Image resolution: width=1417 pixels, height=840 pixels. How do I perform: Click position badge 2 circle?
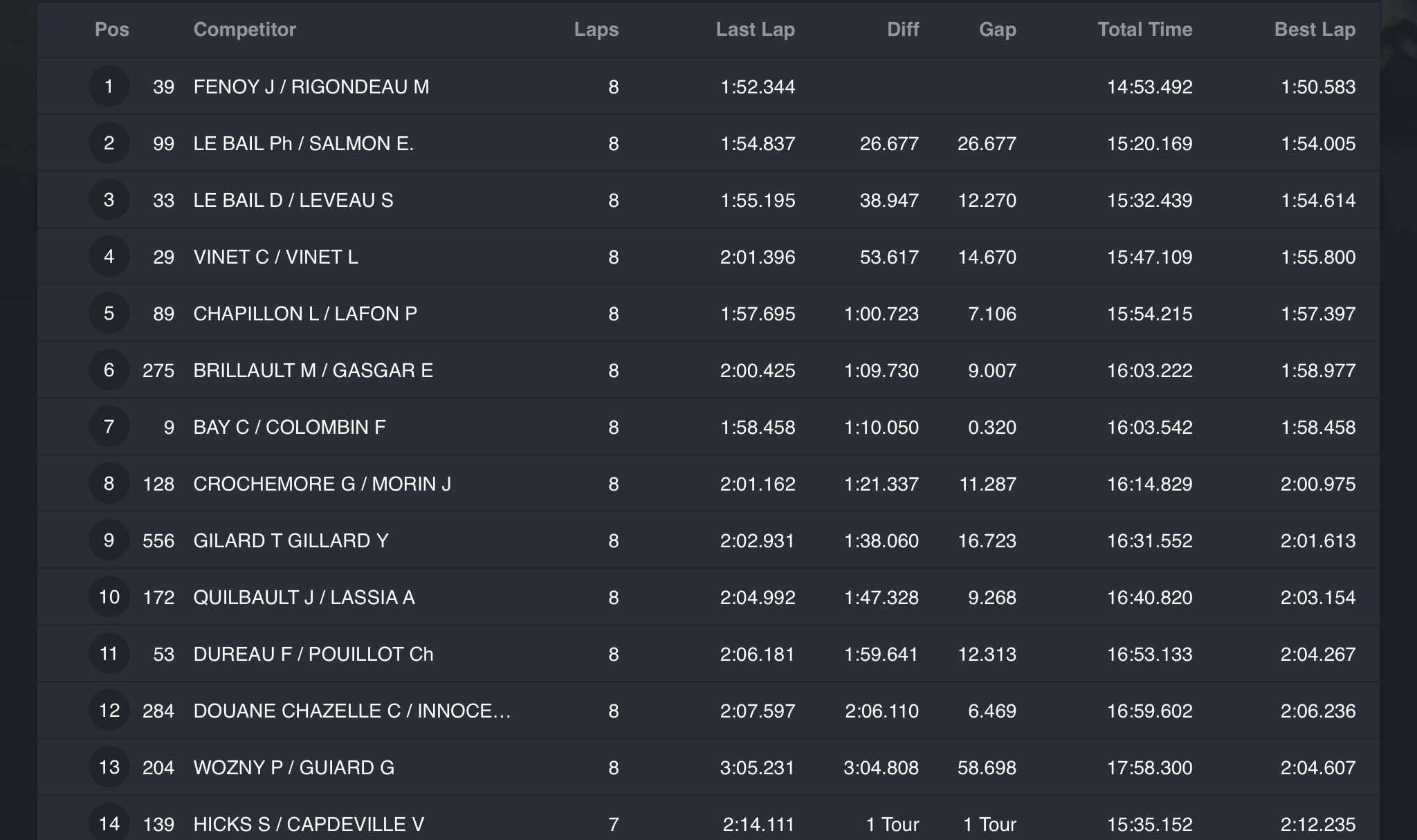109,143
